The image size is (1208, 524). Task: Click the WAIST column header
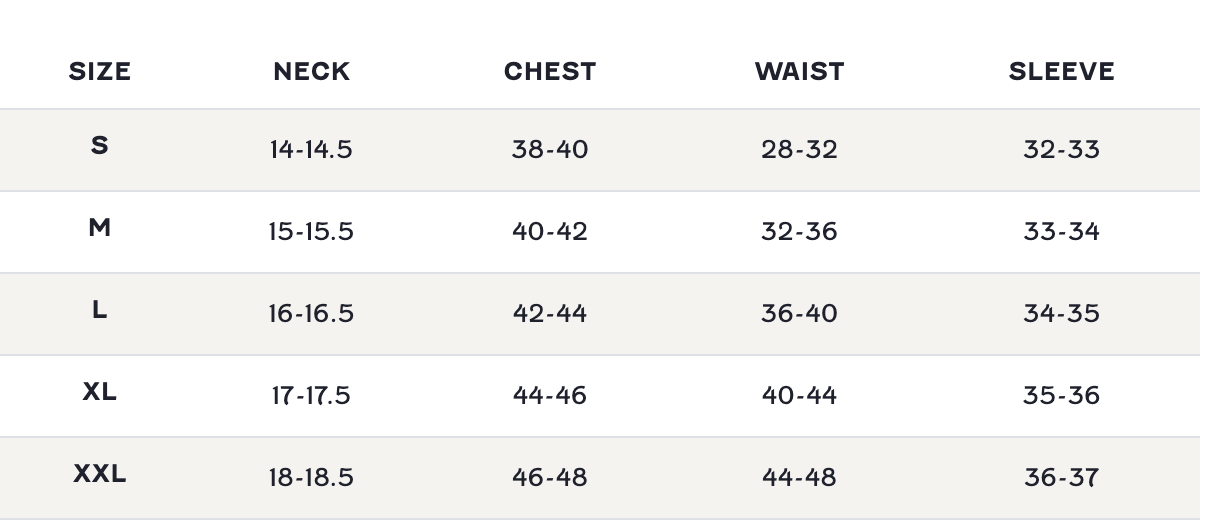coord(799,72)
